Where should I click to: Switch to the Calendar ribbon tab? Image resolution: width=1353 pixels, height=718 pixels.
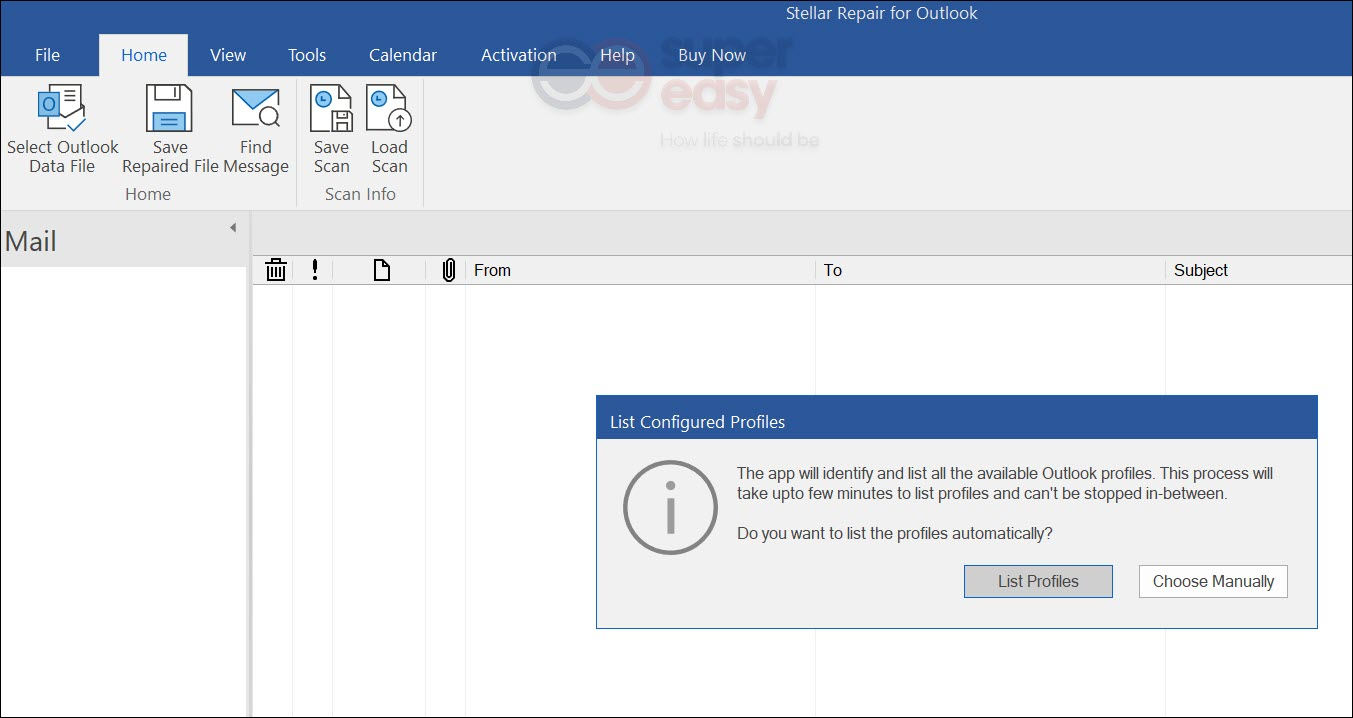coord(403,55)
